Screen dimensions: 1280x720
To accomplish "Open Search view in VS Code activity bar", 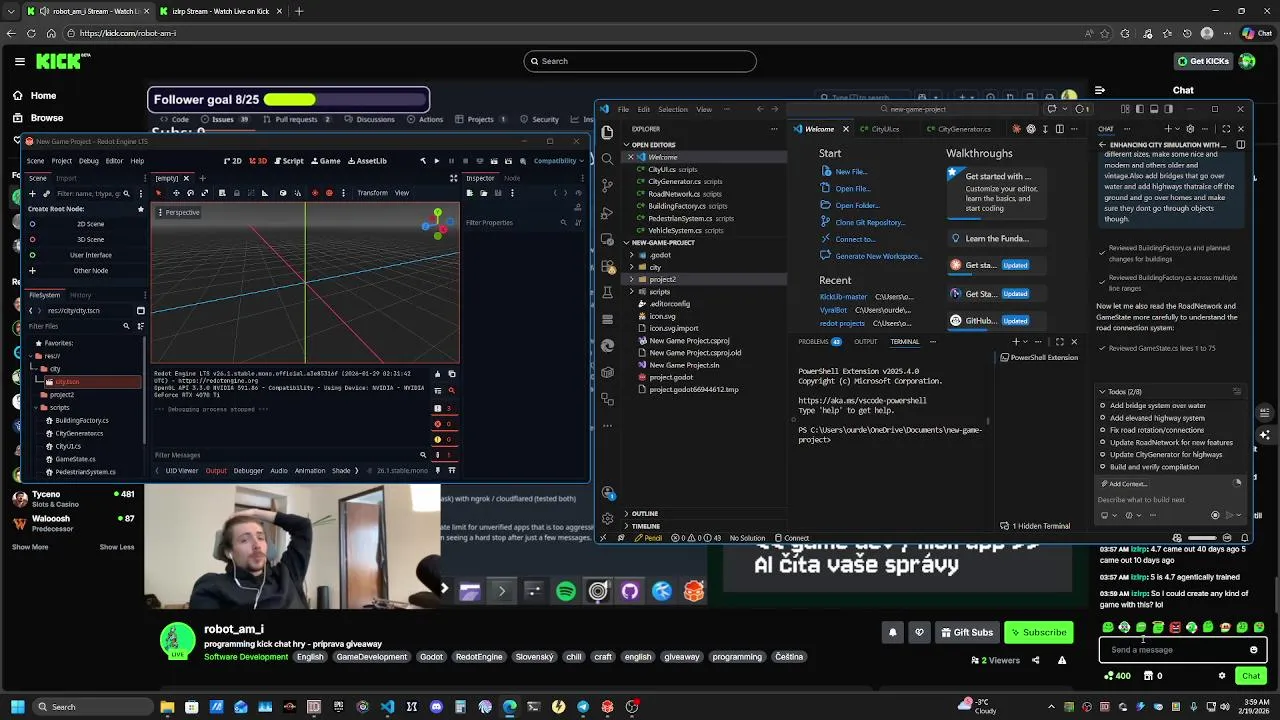I will [607, 159].
